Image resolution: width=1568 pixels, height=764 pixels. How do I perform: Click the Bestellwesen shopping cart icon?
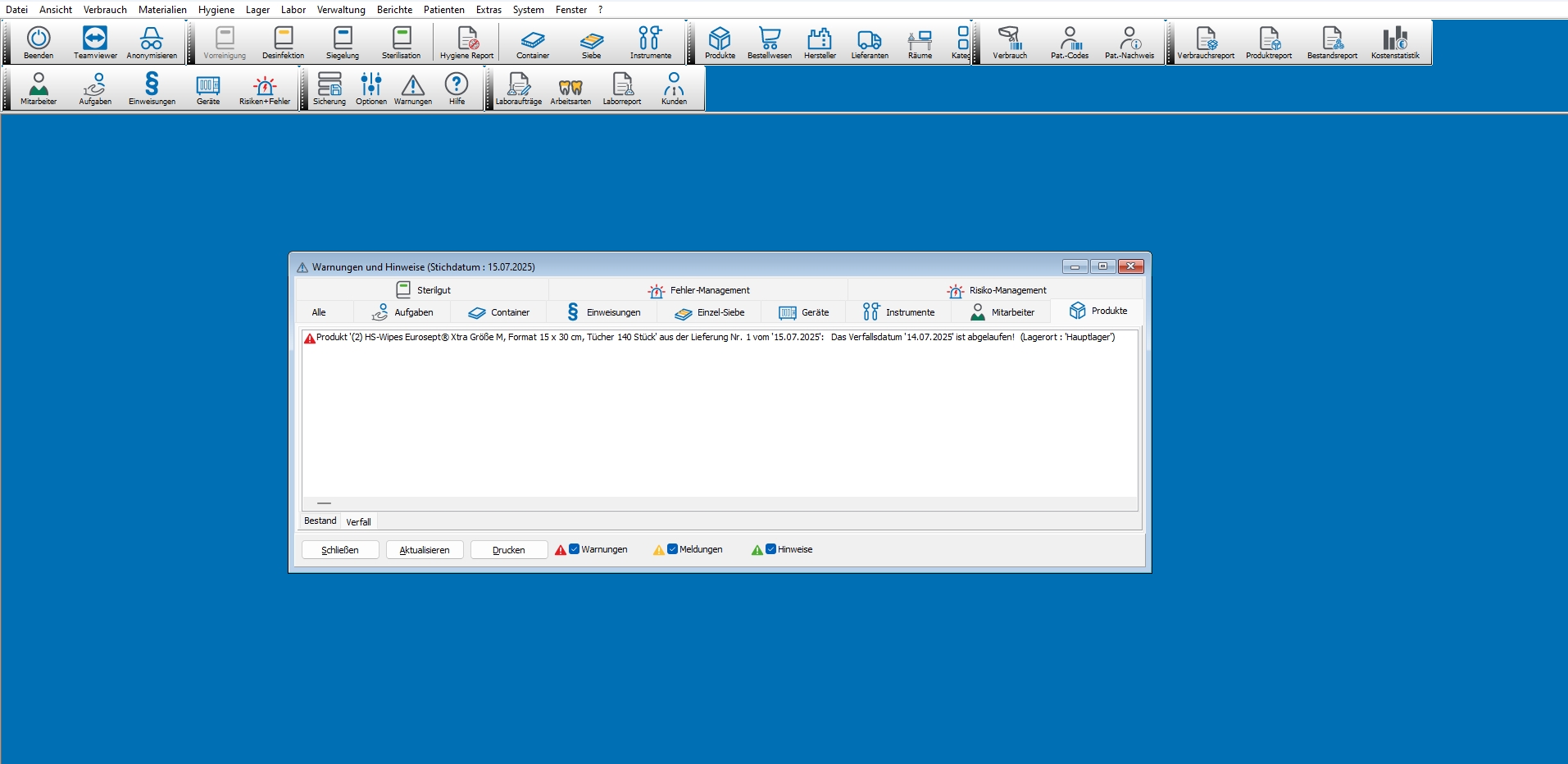(769, 43)
